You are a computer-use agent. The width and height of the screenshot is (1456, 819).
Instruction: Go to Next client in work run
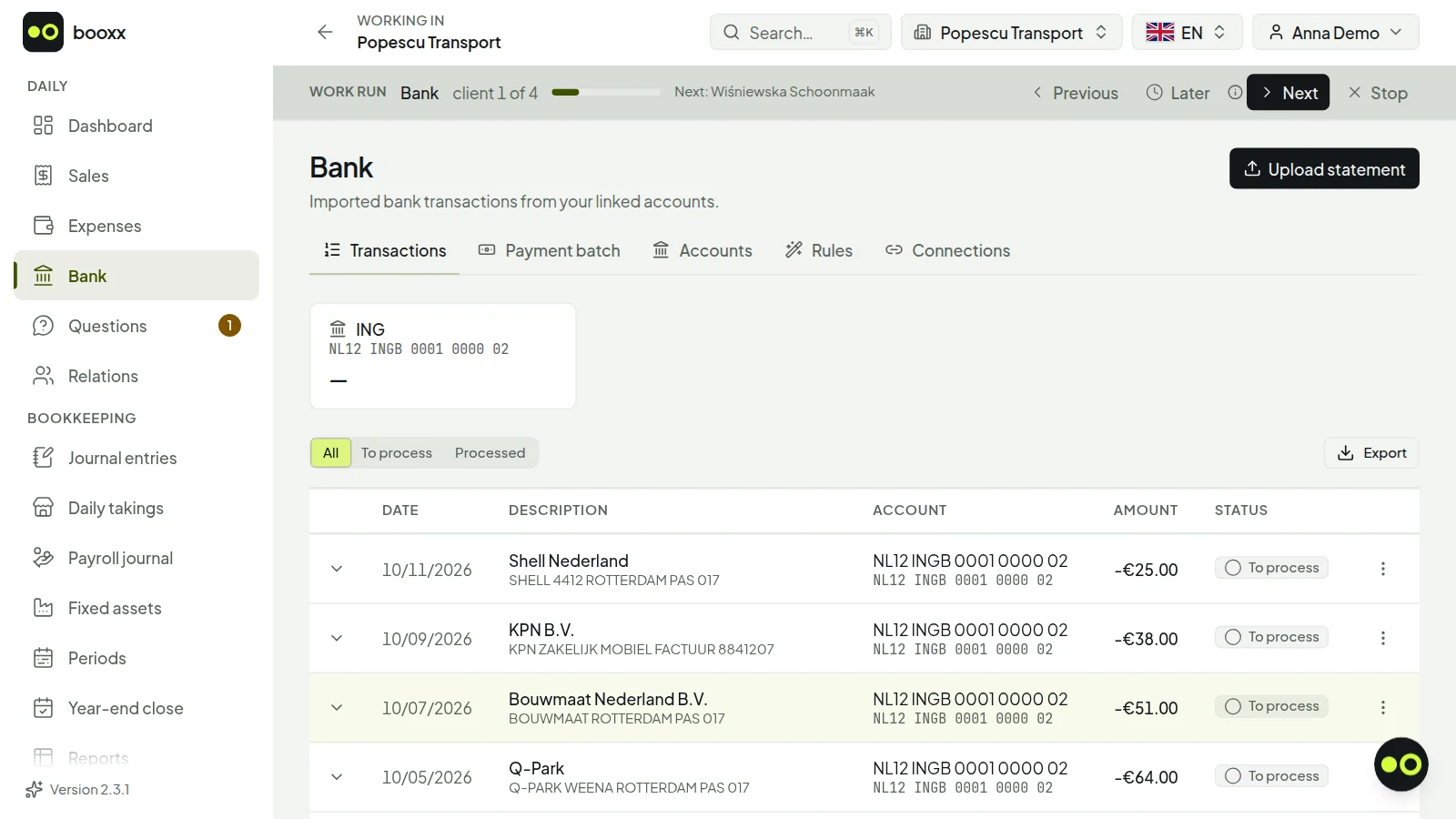pos(1288,92)
